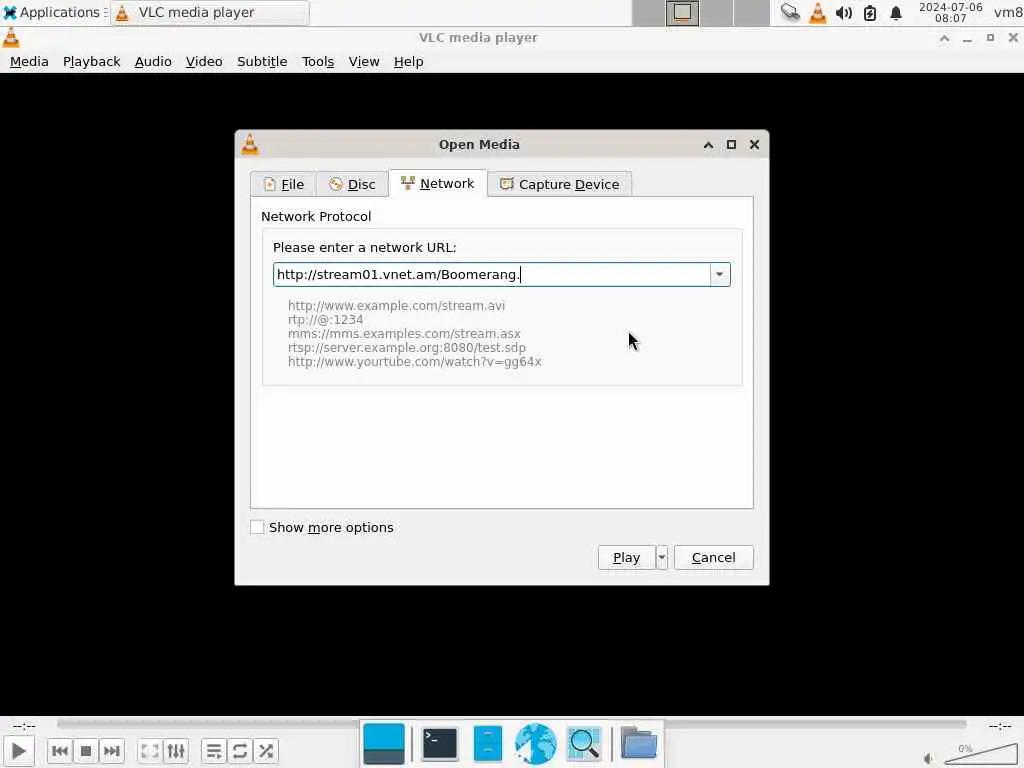
Task: Open the Playback menu
Action: [91, 61]
